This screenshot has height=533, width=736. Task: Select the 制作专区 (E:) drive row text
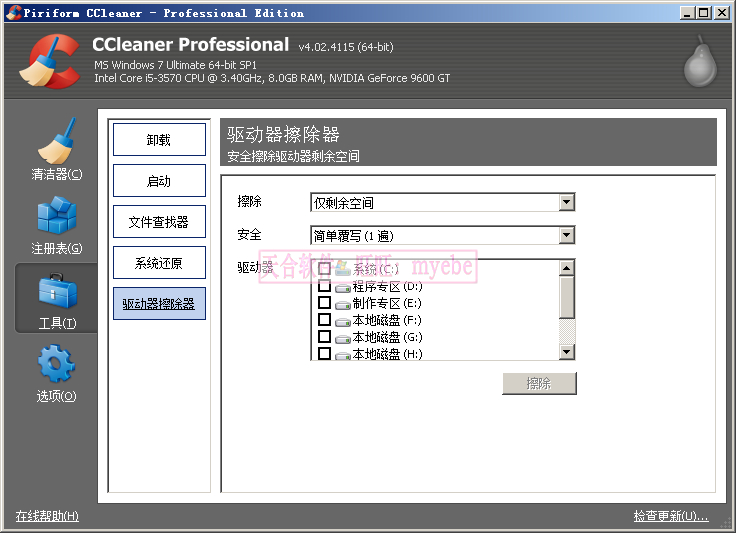pyautogui.click(x=387, y=303)
